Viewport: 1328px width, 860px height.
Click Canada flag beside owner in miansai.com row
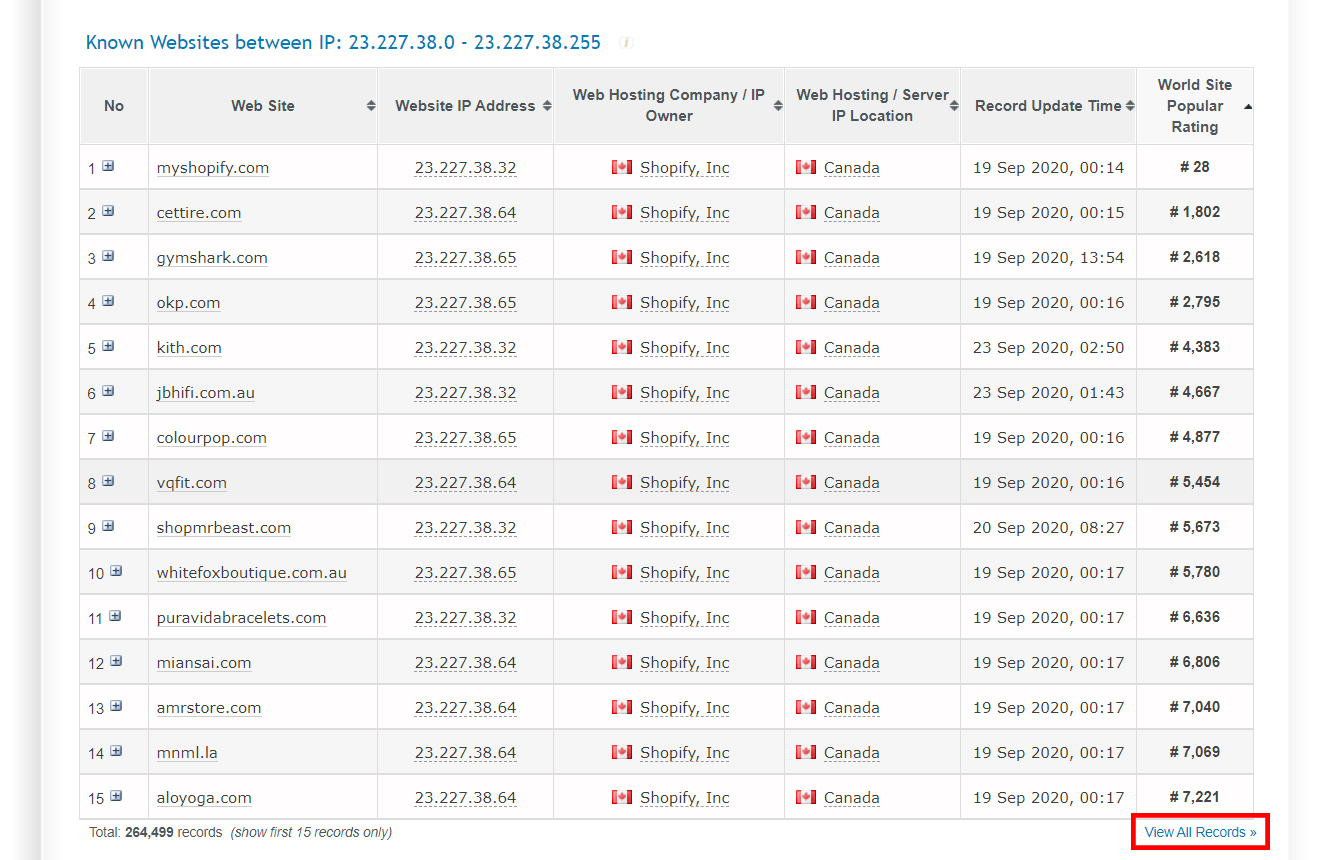[622, 662]
